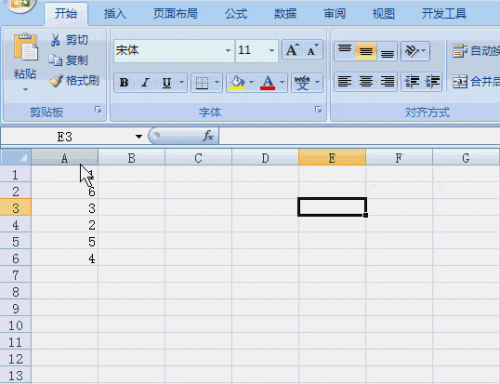Toggle underline formatting
The height and width of the screenshot is (384, 500).
pos(166,82)
